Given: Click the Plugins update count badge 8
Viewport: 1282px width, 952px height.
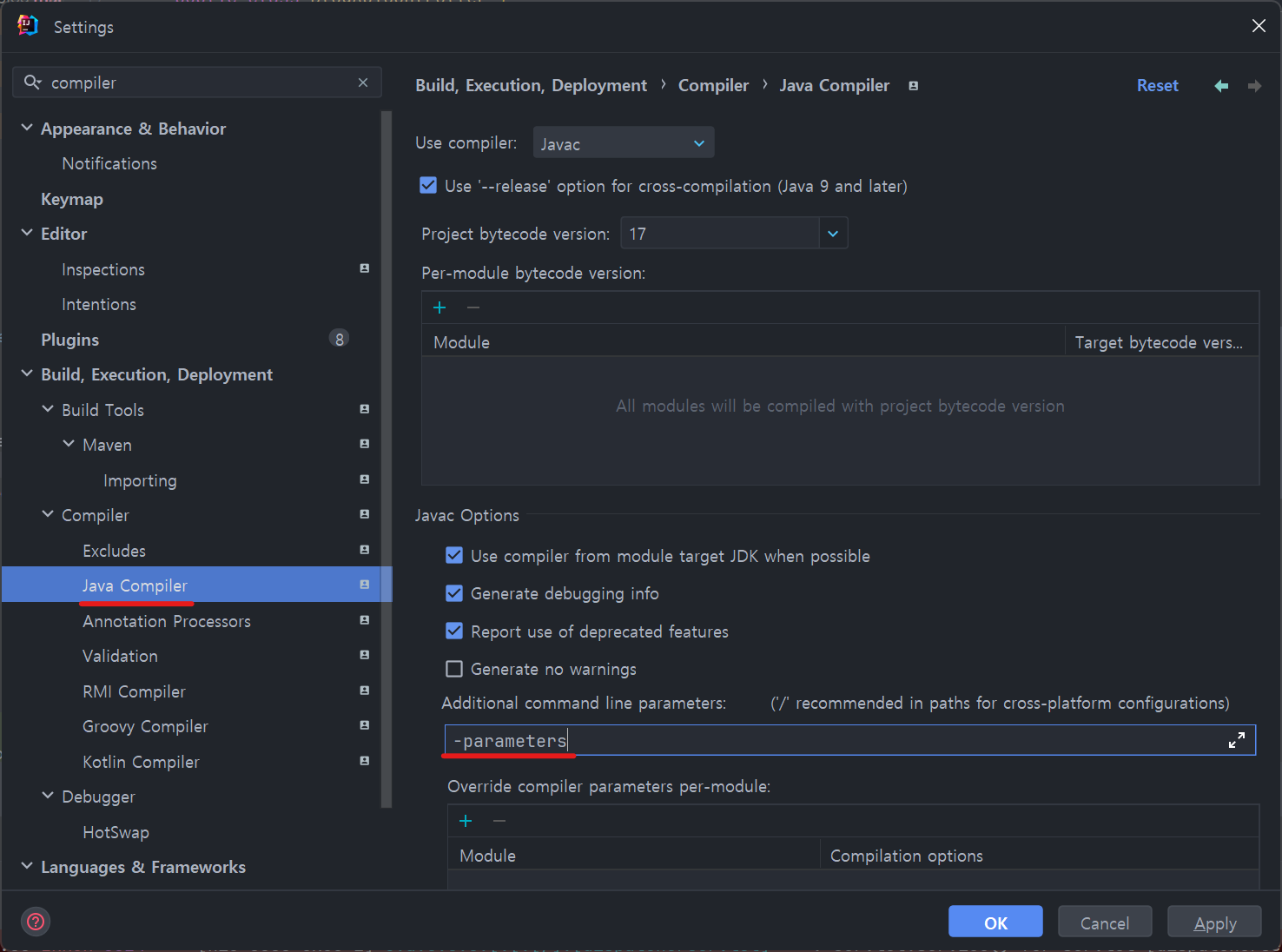Looking at the screenshot, I should click(x=339, y=339).
